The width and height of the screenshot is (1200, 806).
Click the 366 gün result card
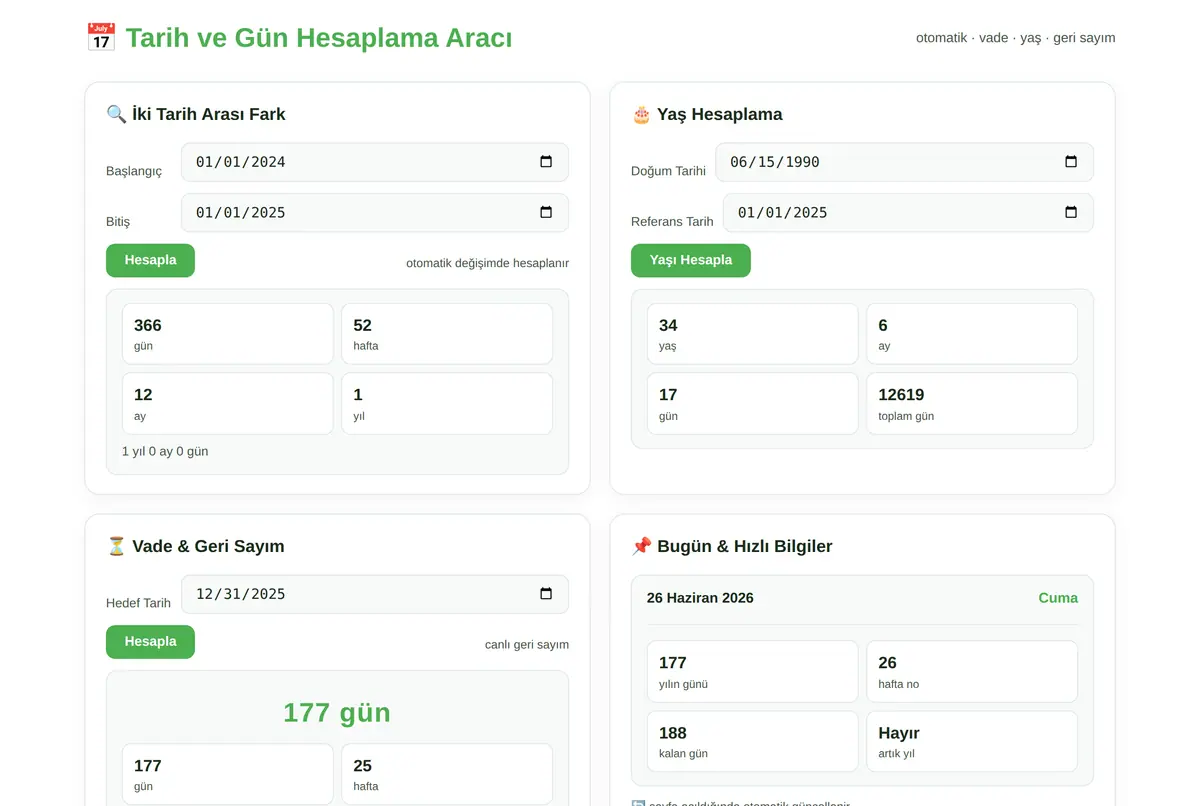tap(228, 334)
